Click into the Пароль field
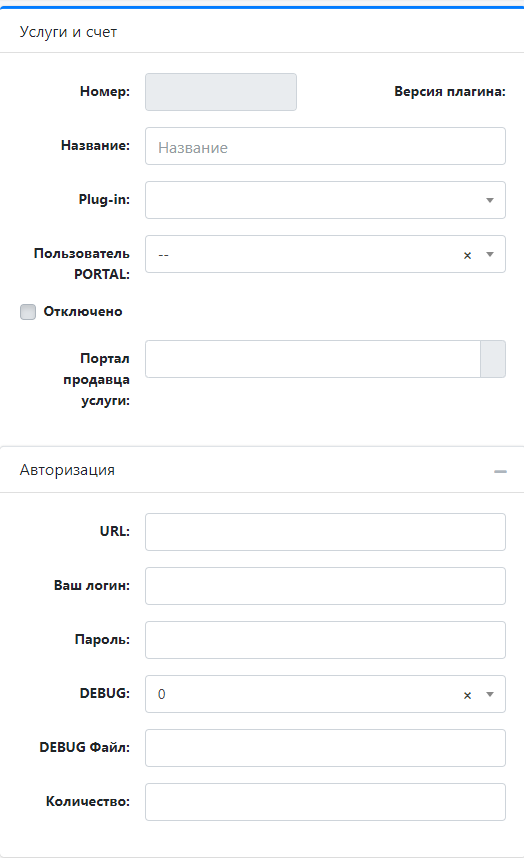 tap(325, 640)
